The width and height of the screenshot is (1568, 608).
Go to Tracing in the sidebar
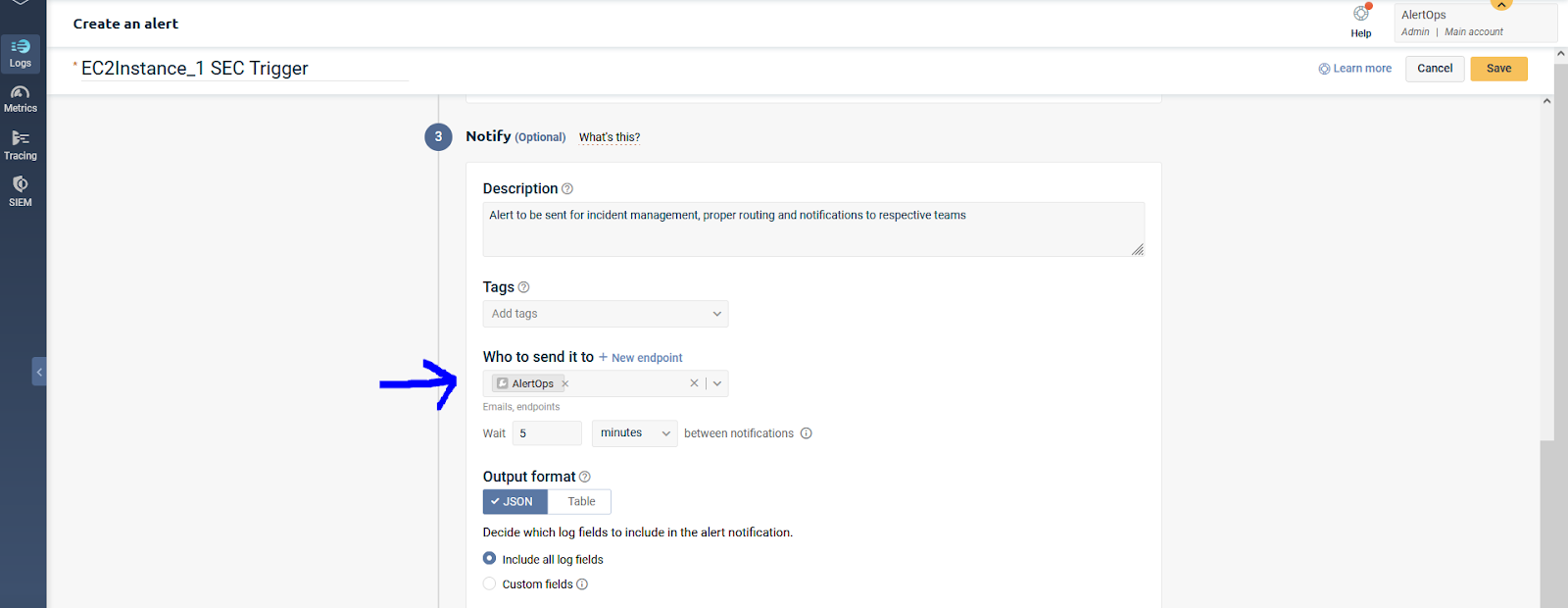pos(21,146)
